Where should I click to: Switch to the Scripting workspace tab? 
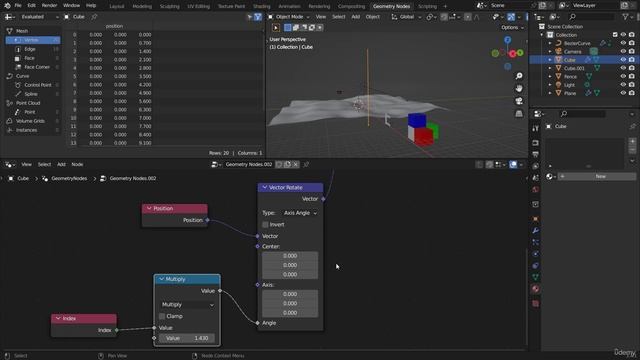pos(427,6)
